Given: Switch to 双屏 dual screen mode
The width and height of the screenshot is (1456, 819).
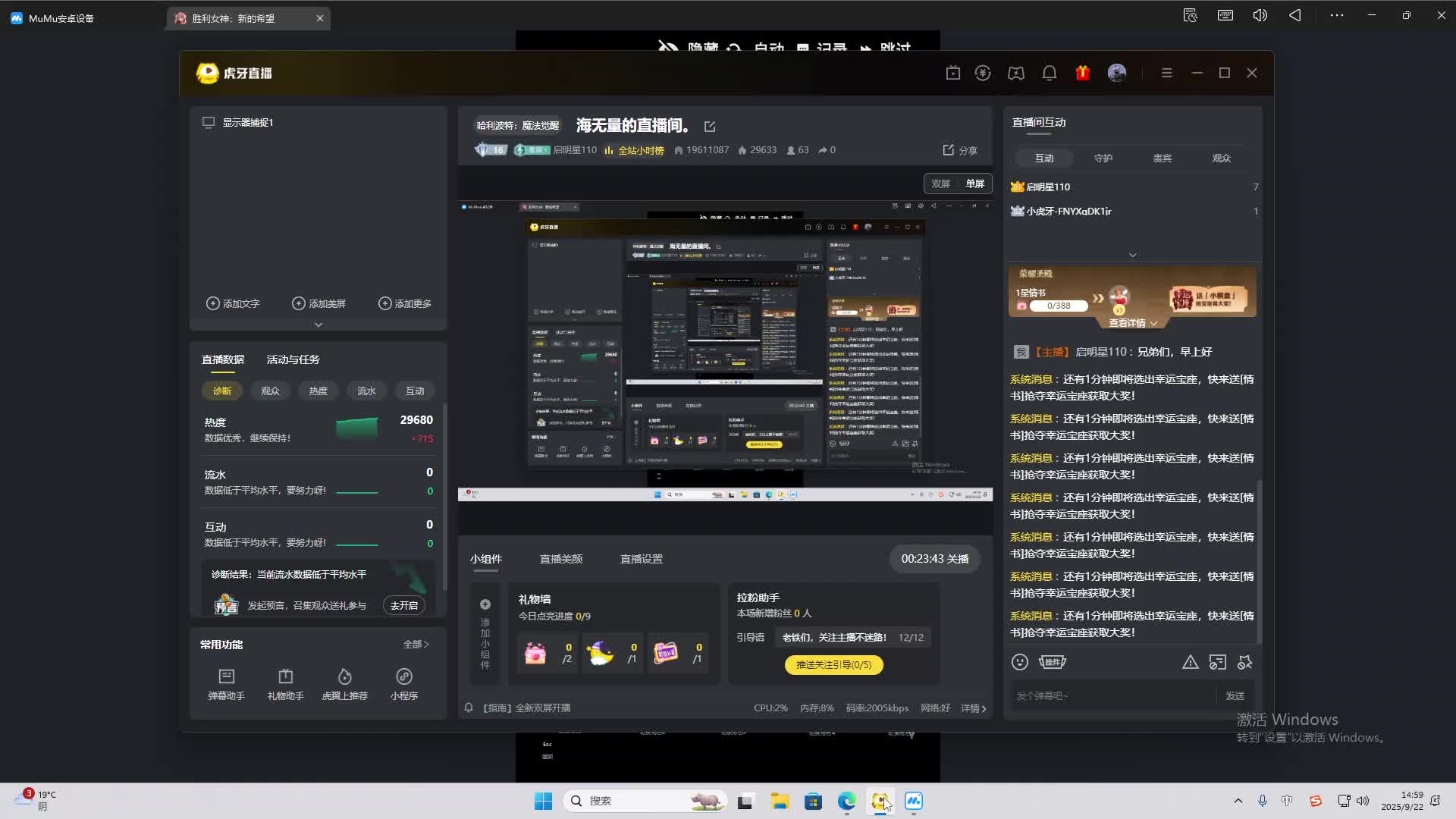Looking at the screenshot, I should point(940,184).
